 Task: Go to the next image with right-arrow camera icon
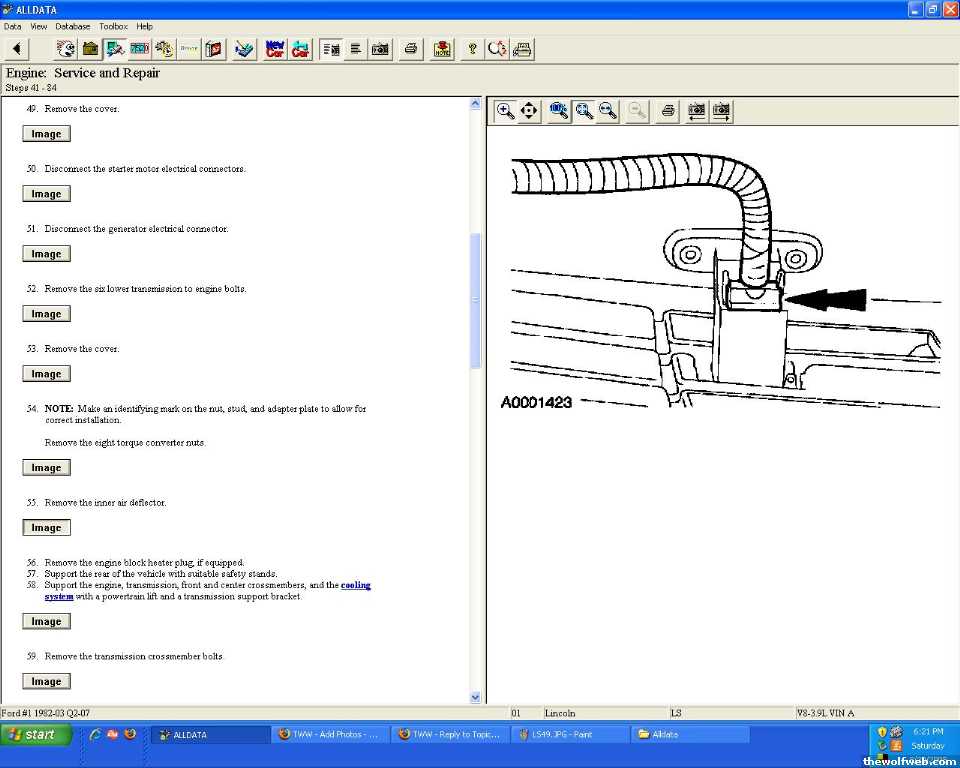click(721, 111)
